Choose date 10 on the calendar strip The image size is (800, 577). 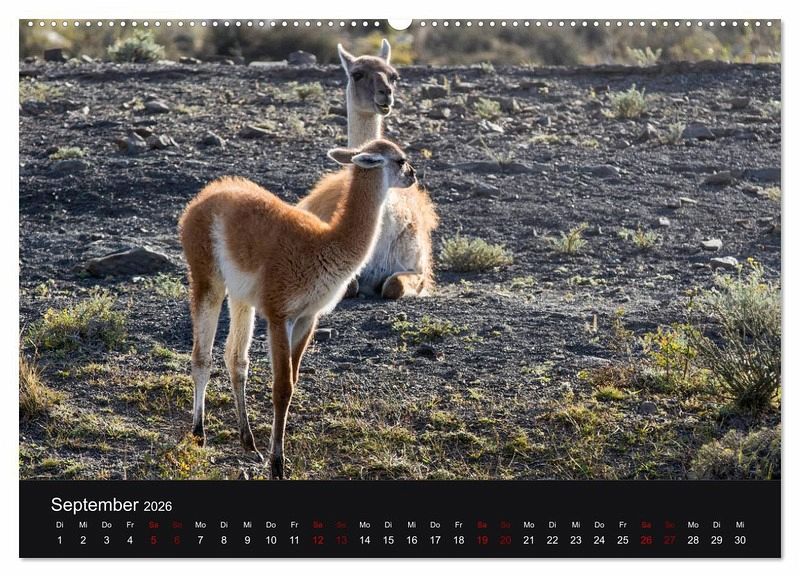(x=270, y=540)
